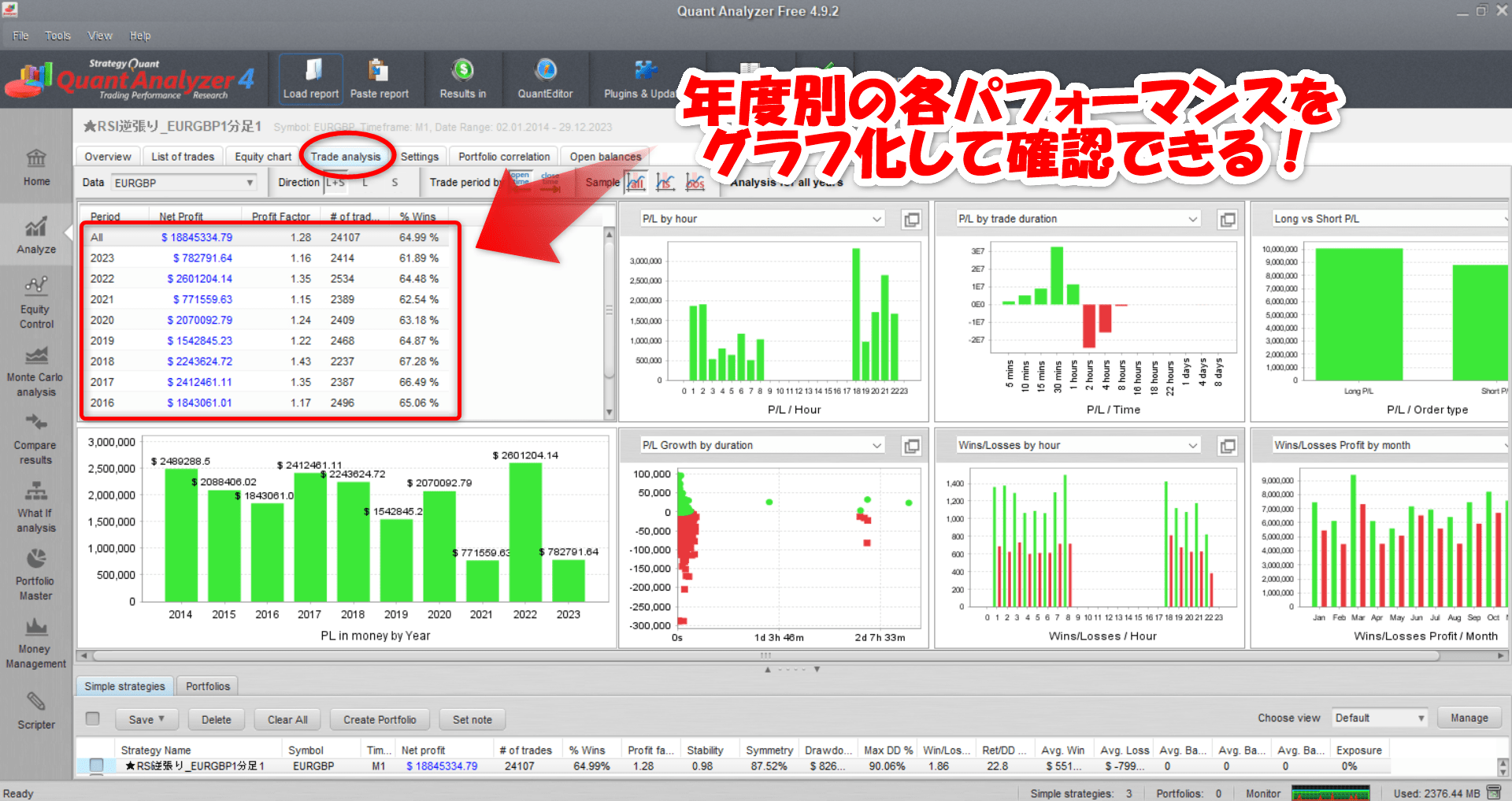Image resolution: width=1512 pixels, height=801 pixels.
Task: Open the QuantEditor
Action: [x=546, y=79]
